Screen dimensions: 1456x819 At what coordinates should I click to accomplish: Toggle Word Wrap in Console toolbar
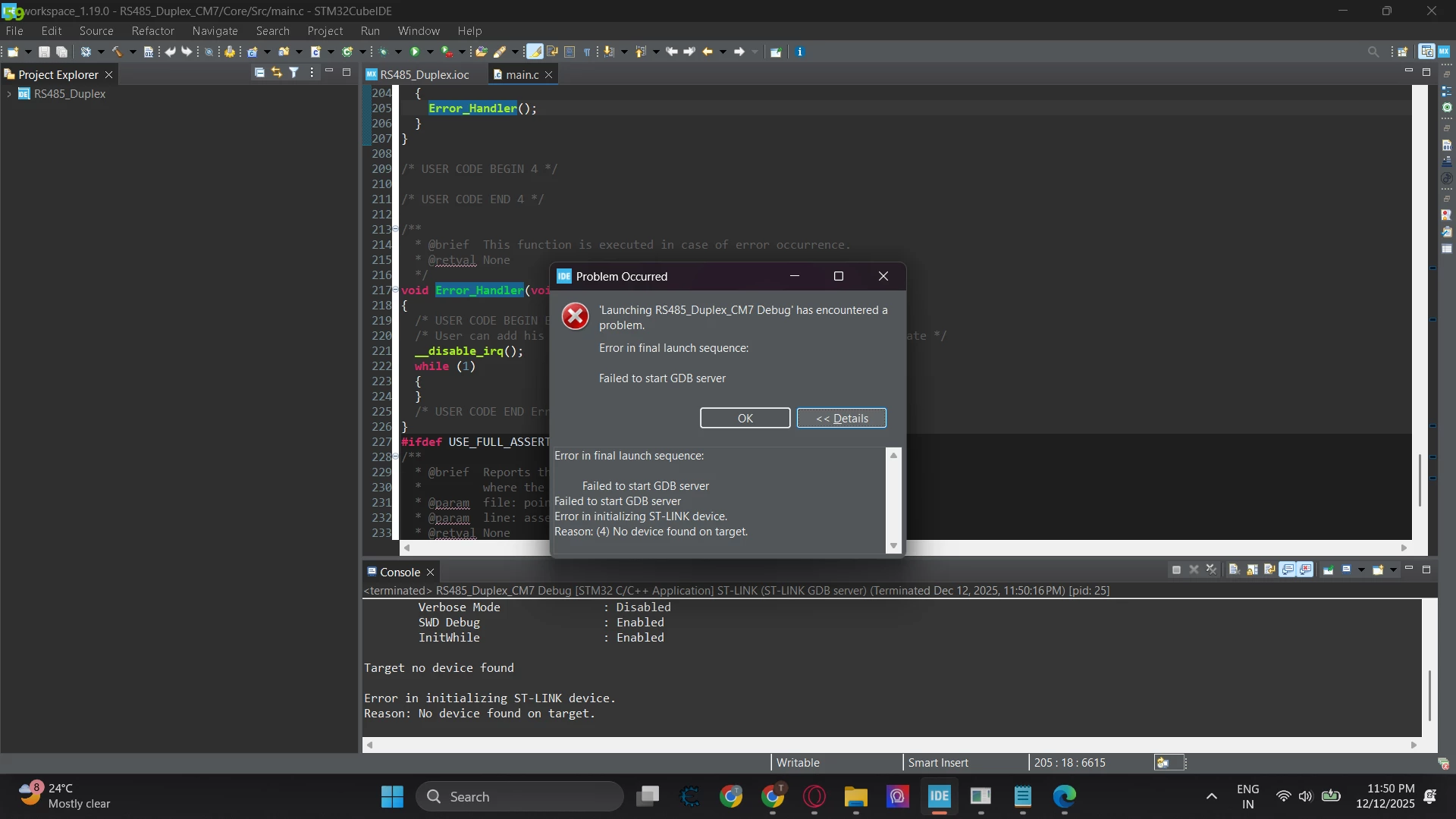pyautogui.click(x=1269, y=570)
